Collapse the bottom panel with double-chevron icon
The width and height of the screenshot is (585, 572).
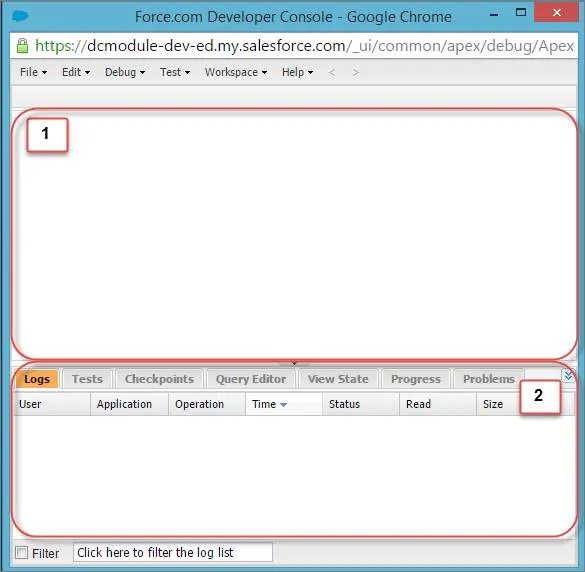point(568,375)
